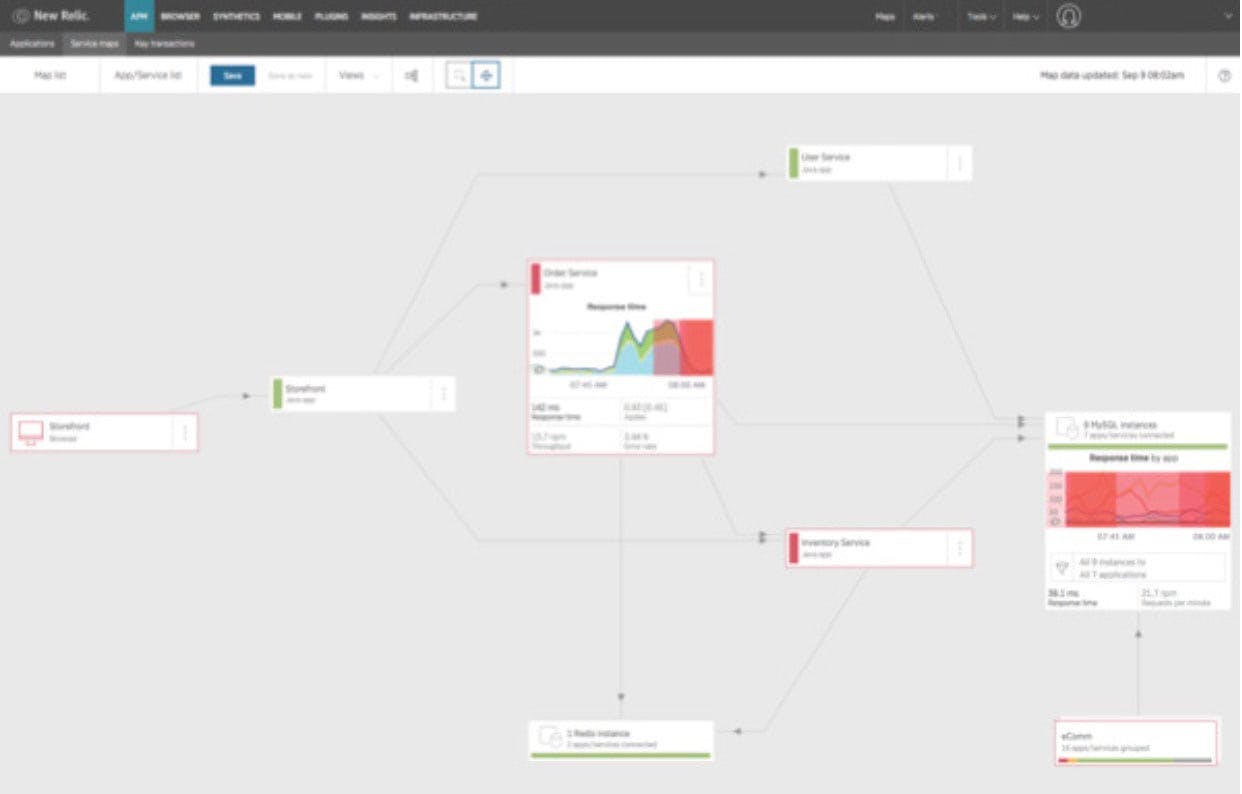Click the Save as new button
Viewport: 1242px width, 794px height.
coord(290,76)
